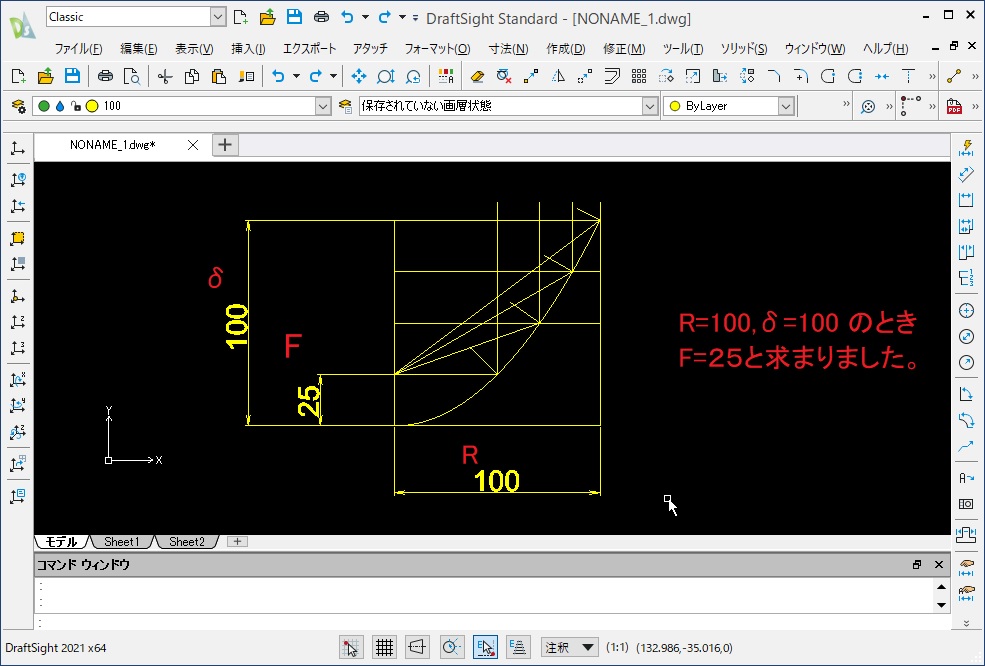Select the Line draw tool icon
Viewport: 985px width, 666px height.
[x=954, y=77]
